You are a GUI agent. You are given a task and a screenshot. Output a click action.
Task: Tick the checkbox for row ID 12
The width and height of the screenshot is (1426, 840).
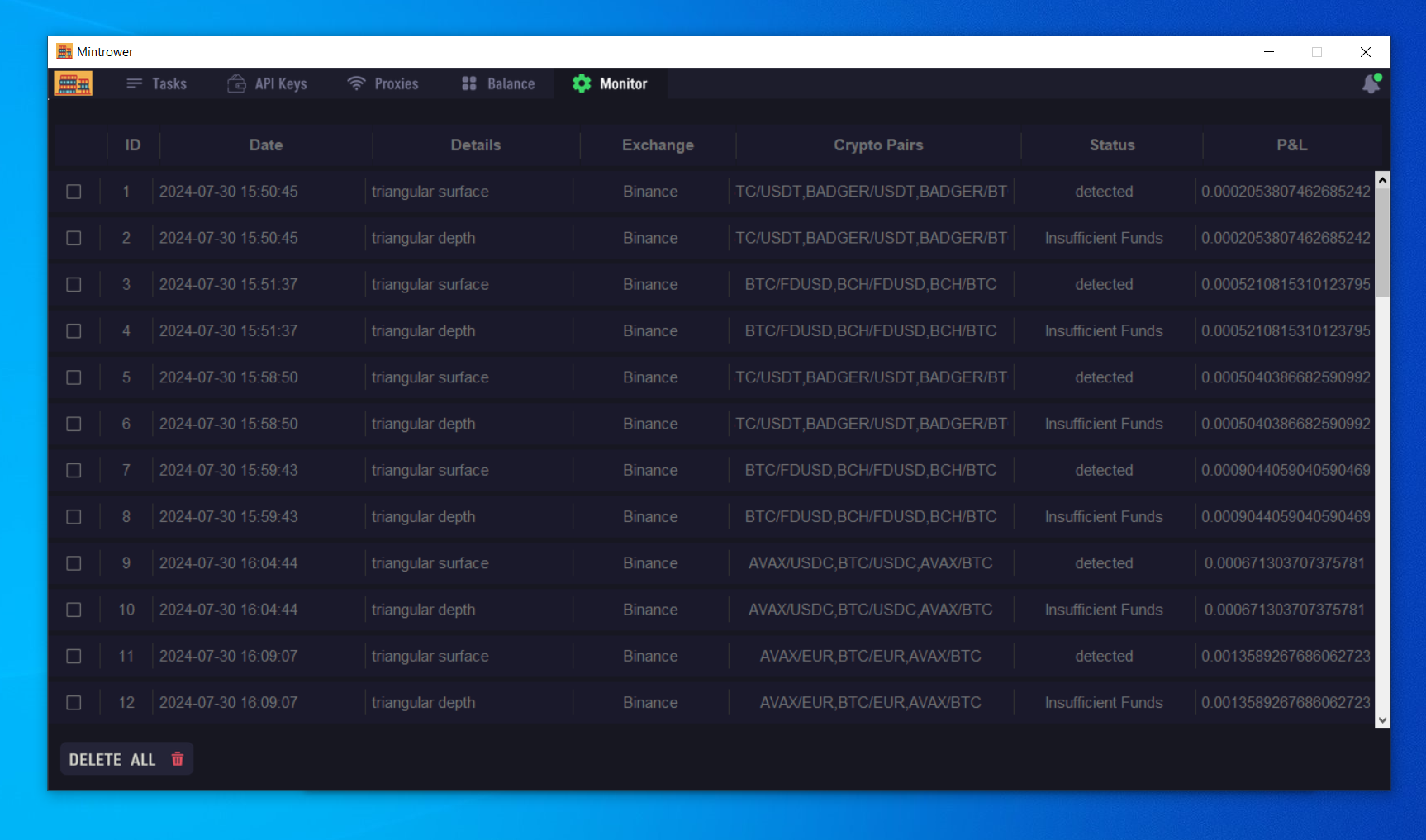(x=74, y=703)
